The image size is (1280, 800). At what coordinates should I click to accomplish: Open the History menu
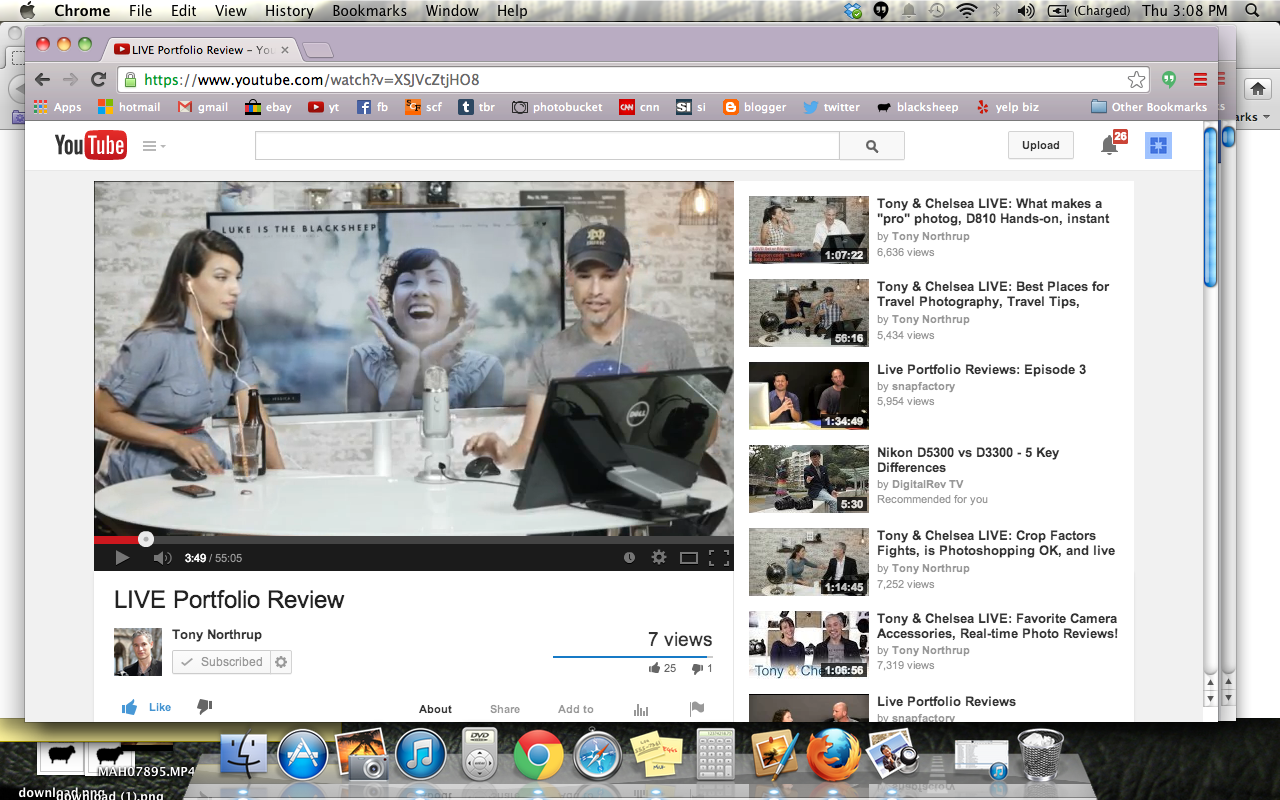click(x=289, y=11)
